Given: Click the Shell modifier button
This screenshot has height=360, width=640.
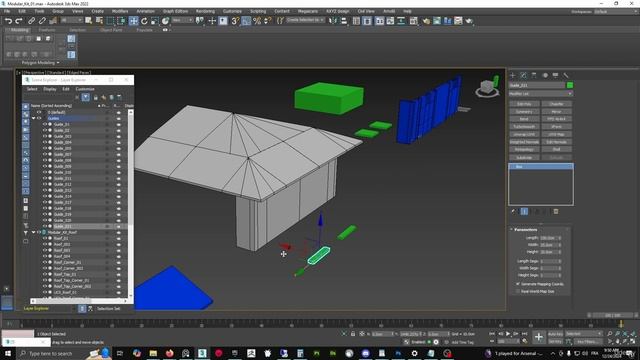Looking at the screenshot, I should coord(556,150).
